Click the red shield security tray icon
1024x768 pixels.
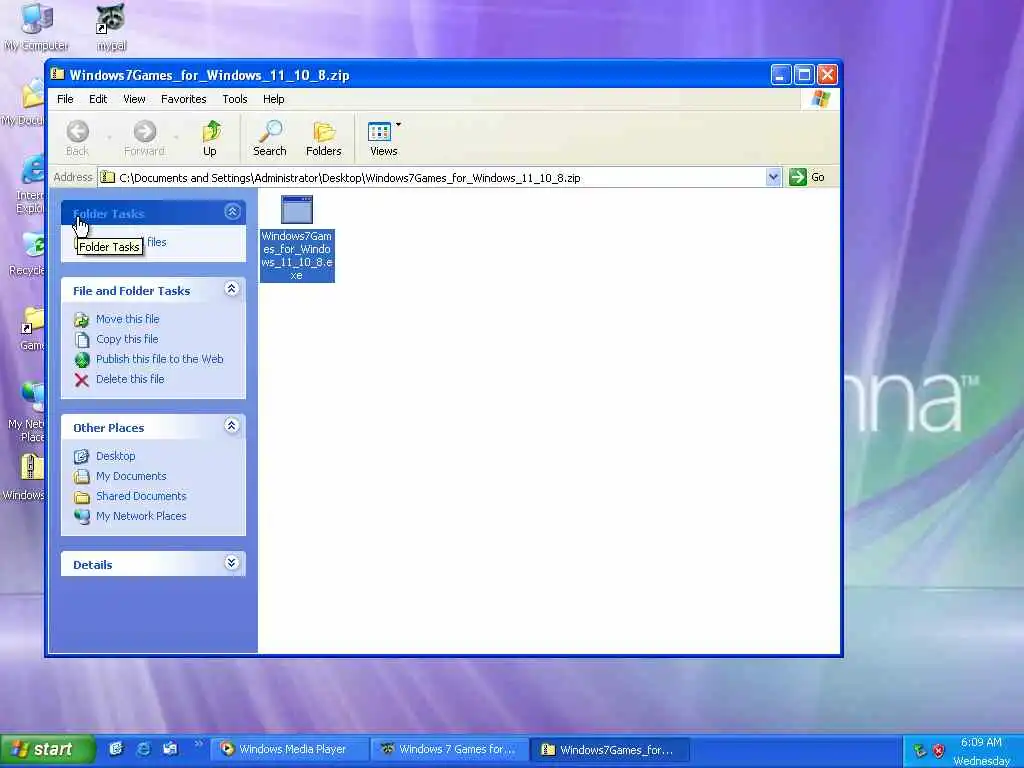(938, 750)
